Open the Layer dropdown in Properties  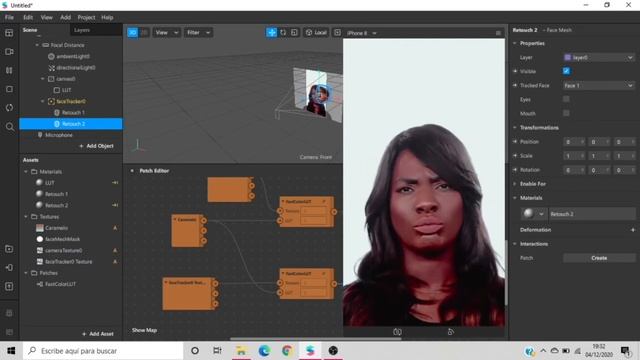click(599, 58)
